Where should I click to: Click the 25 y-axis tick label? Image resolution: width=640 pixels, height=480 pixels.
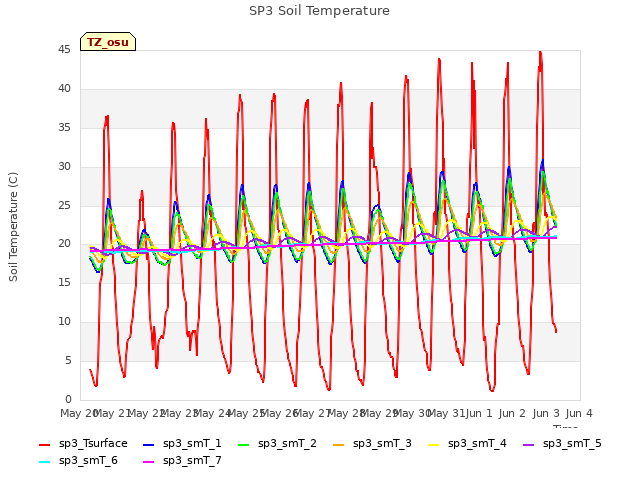(64, 205)
